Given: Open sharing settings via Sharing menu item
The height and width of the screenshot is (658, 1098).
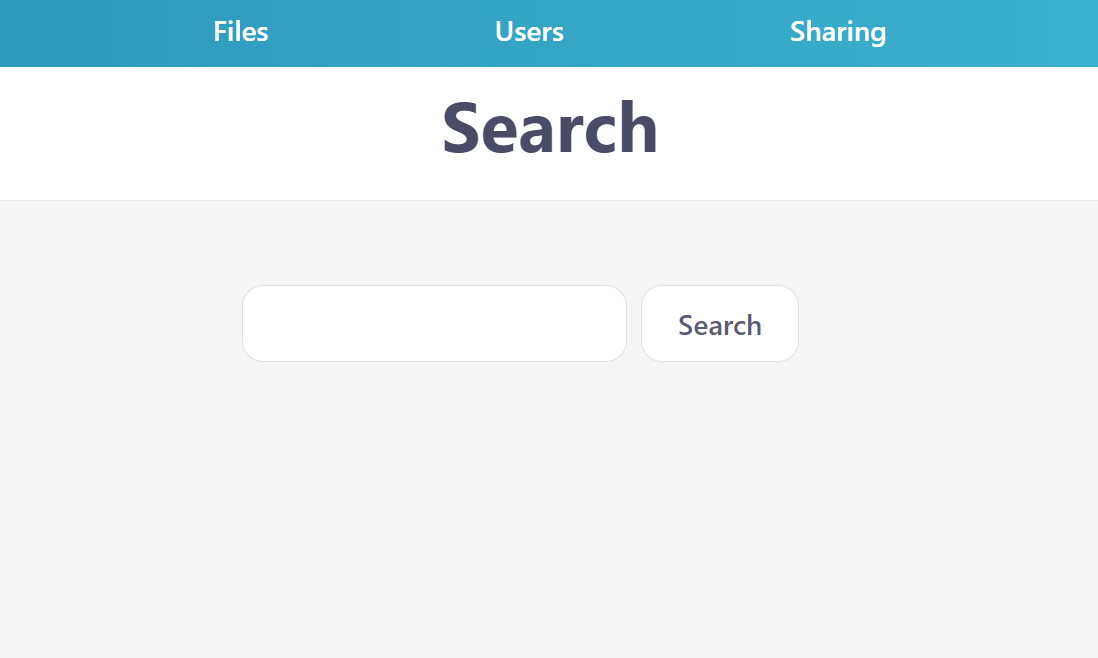Looking at the screenshot, I should click(838, 32).
